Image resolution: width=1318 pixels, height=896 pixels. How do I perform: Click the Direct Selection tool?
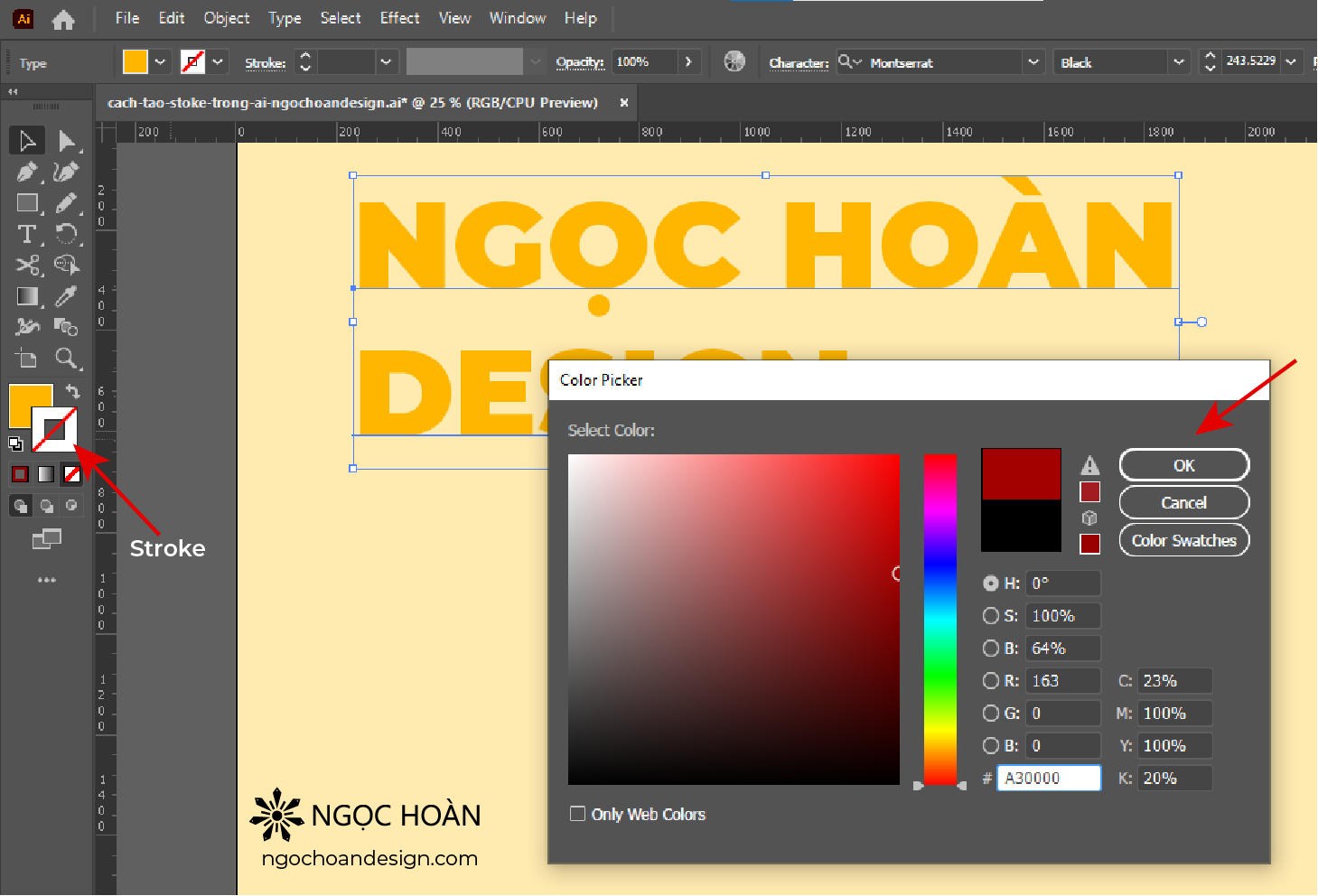(x=66, y=141)
